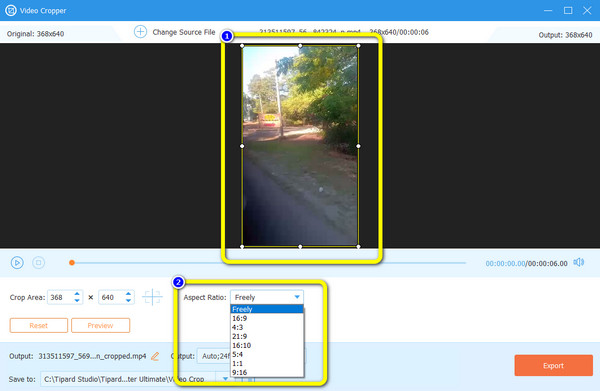Choose the 16:10 aspect ratio

tap(267, 345)
